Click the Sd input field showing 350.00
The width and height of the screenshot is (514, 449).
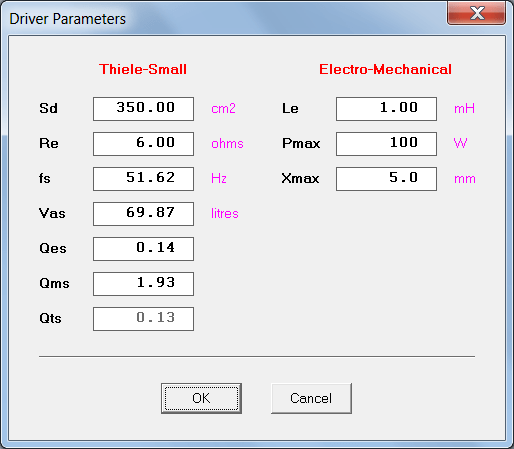pyautogui.click(x=143, y=109)
